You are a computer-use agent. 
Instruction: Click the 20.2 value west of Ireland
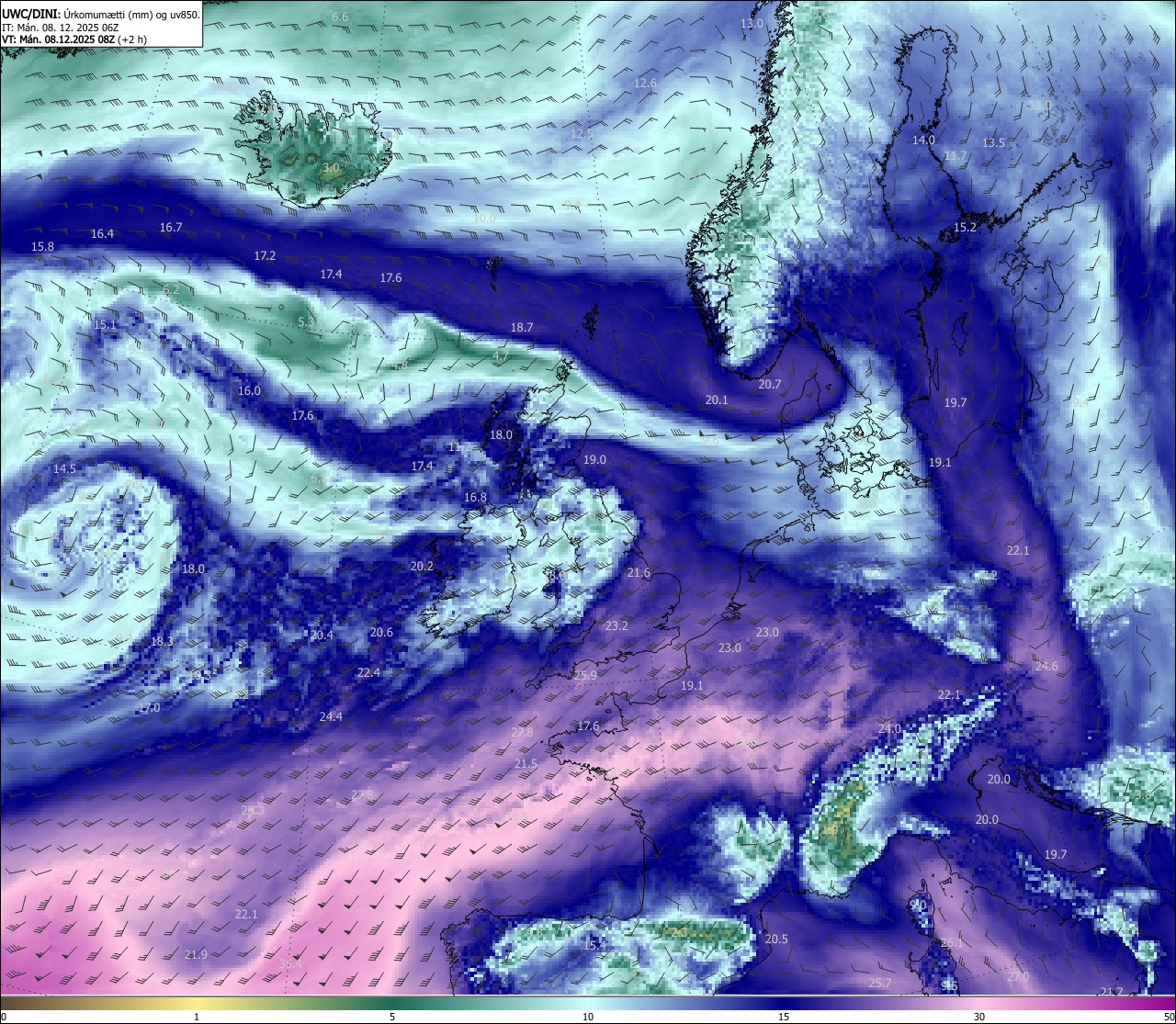(x=422, y=567)
